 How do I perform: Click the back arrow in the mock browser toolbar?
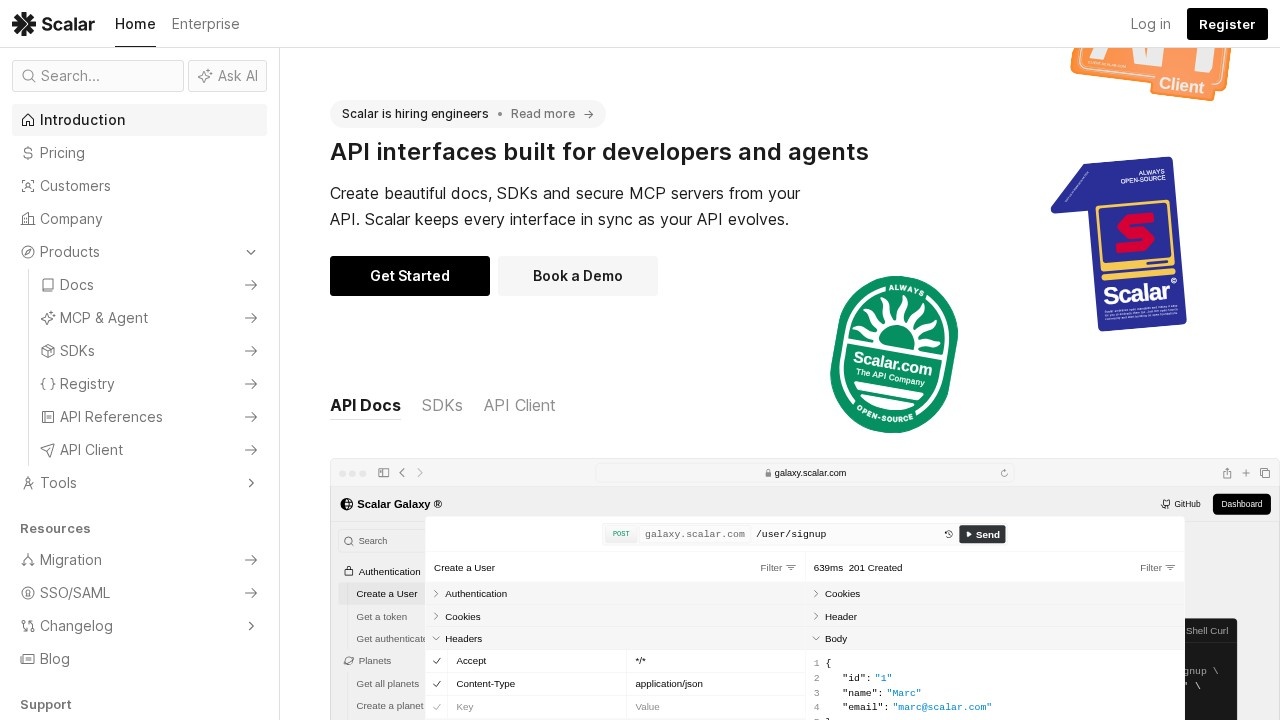click(402, 473)
